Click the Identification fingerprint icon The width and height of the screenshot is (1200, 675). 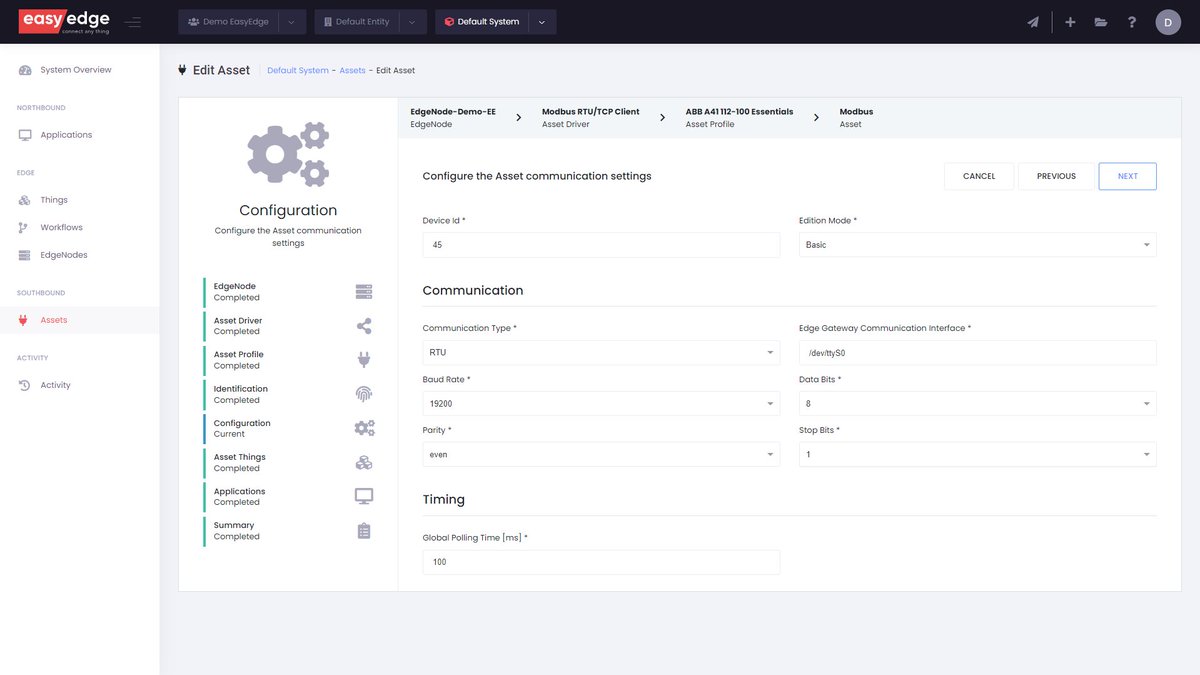[364, 392]
